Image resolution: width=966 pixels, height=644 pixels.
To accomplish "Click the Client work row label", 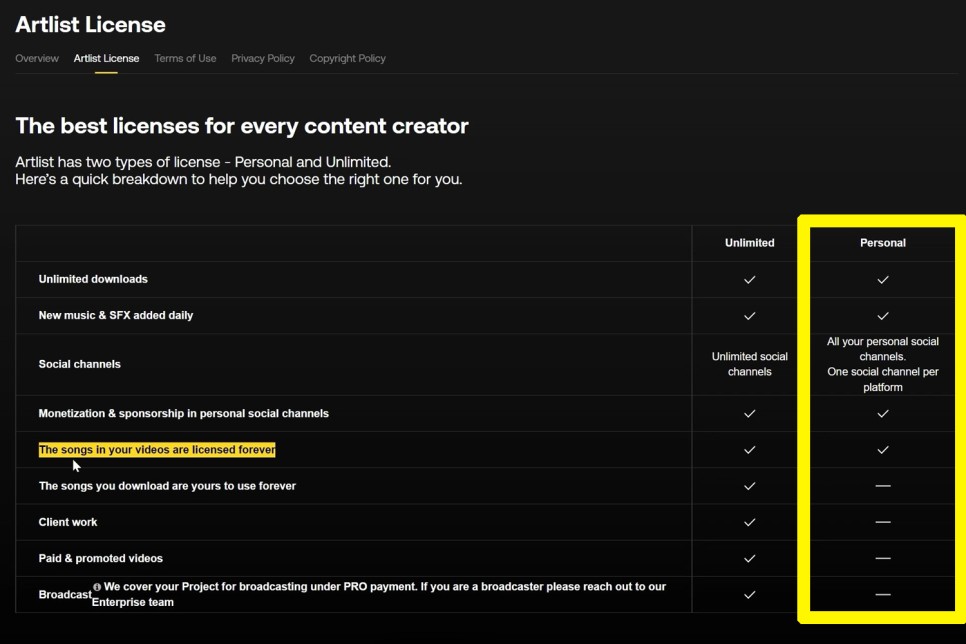I will tap(68, 523).
